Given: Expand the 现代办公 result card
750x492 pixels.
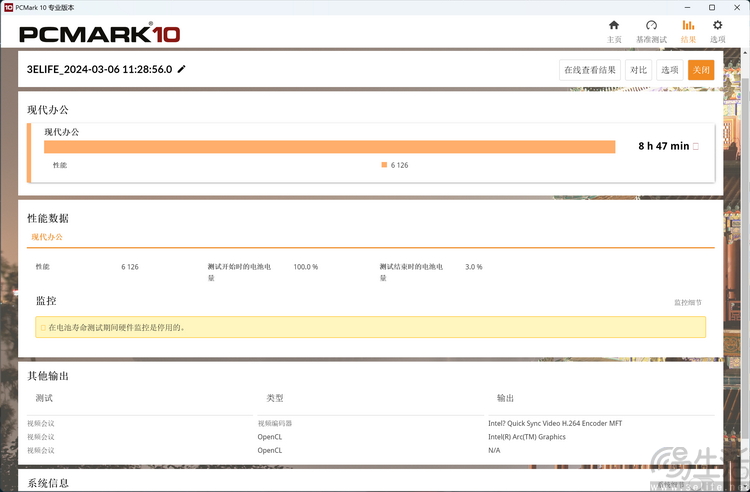Looking at the screenshot, I should click(370, 131).
